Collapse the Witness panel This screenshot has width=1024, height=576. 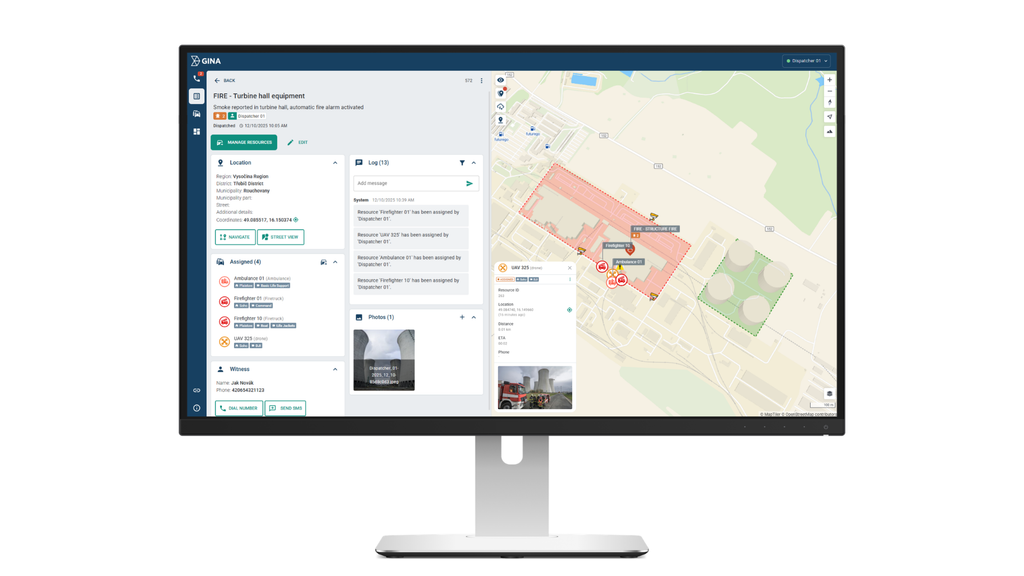tap(335, 369)
